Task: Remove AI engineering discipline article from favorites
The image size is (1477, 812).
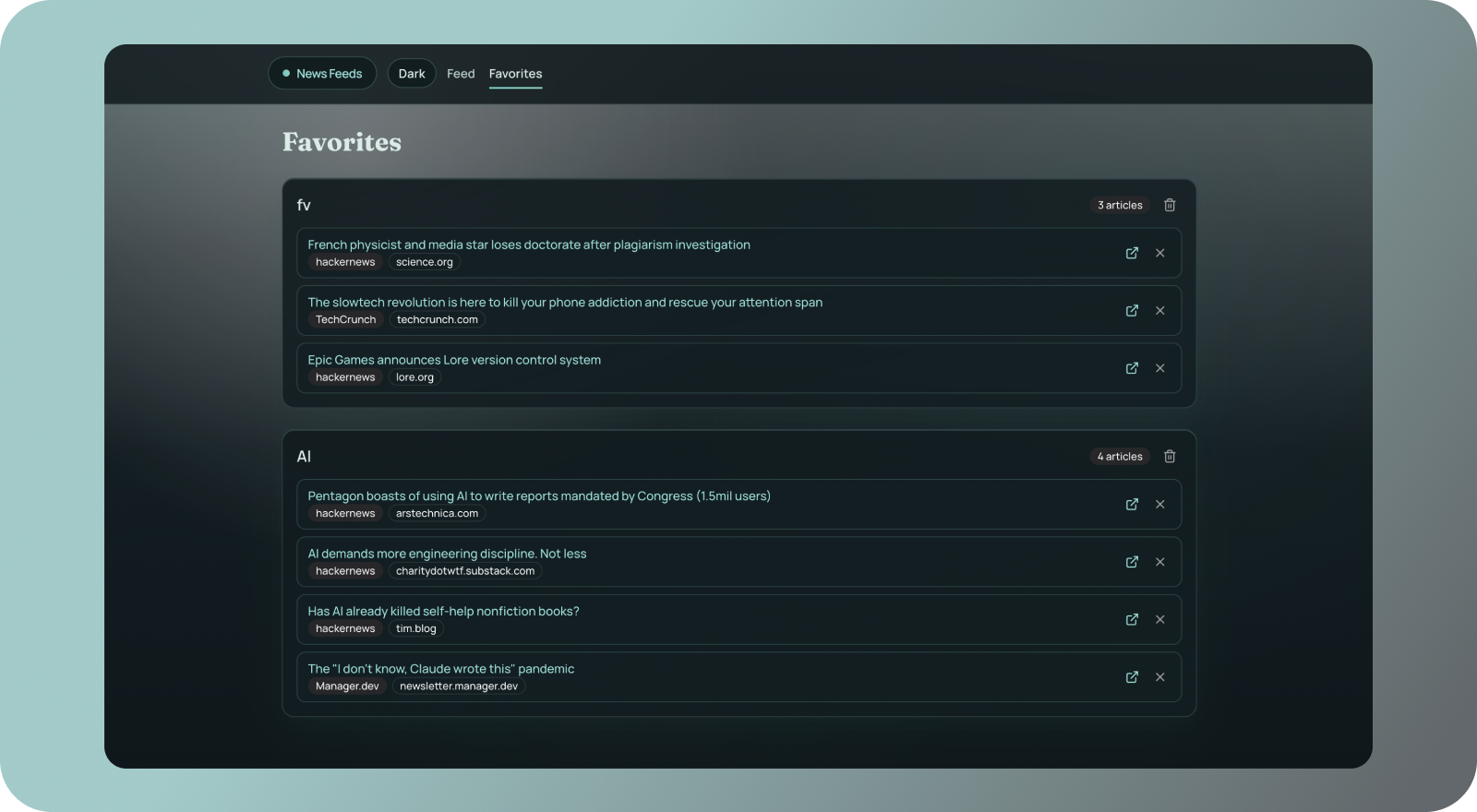Action: click(x=1160, y=562)
